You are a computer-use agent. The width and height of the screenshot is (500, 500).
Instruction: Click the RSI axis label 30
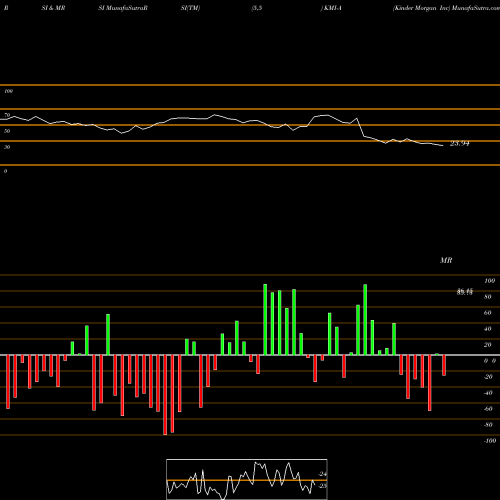[7, 147]
